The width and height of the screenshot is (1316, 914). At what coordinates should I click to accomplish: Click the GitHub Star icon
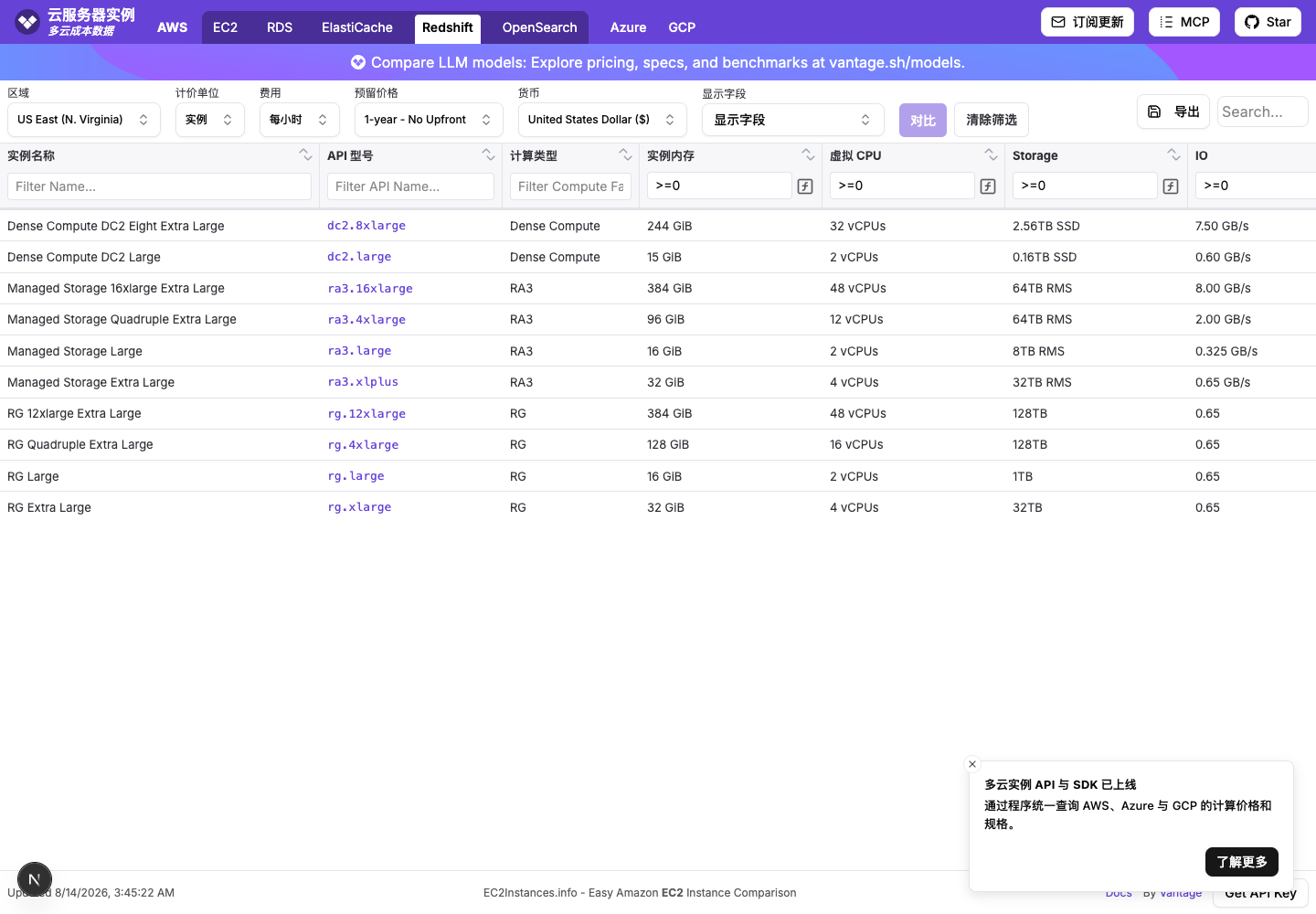pos(1252,22)
